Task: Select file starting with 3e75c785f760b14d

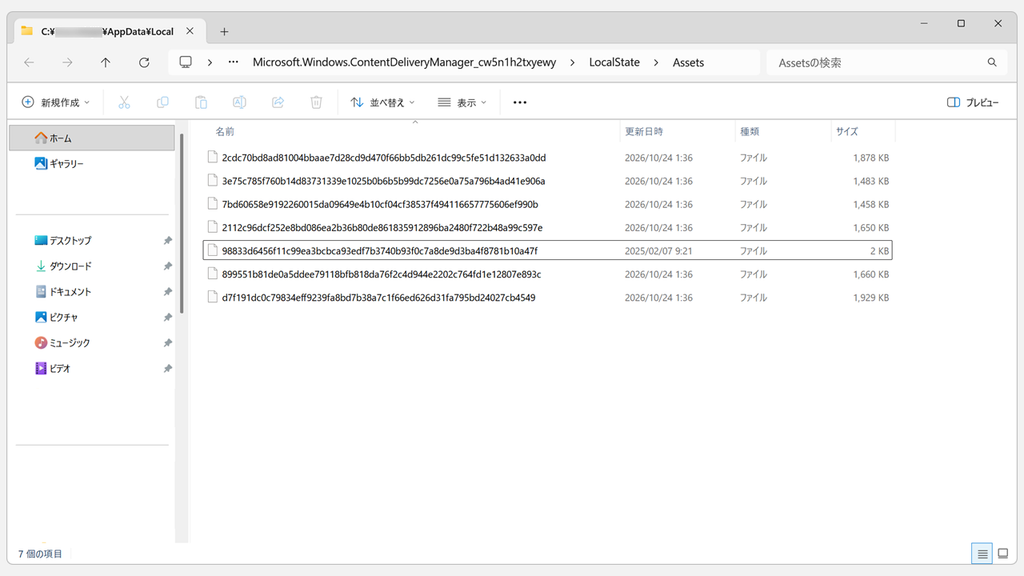Action: click(547, 181)
